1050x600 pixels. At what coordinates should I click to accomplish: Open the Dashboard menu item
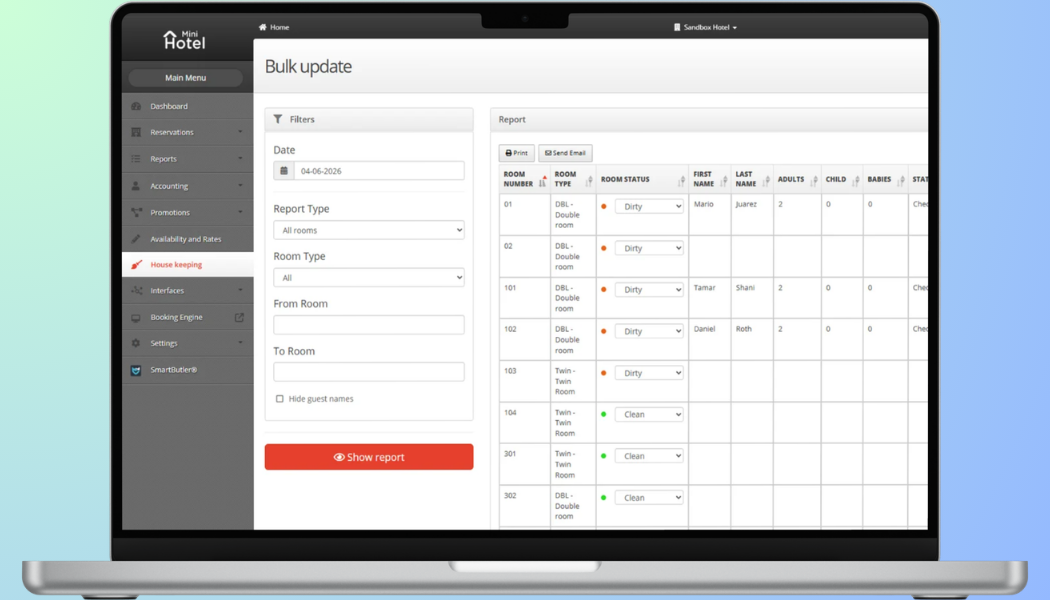188,106
